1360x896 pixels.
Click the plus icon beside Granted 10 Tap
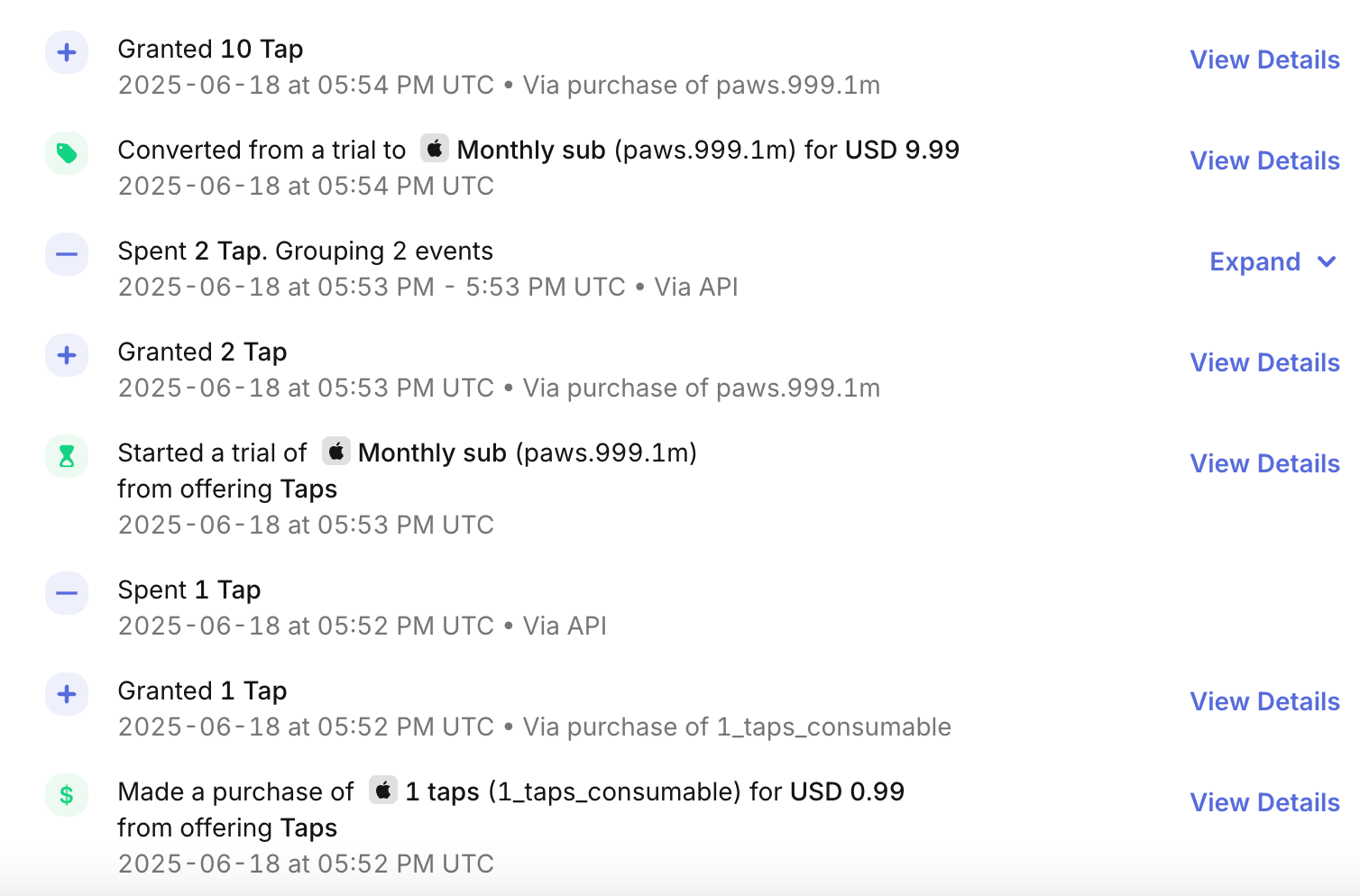click(x=67, y=52)
